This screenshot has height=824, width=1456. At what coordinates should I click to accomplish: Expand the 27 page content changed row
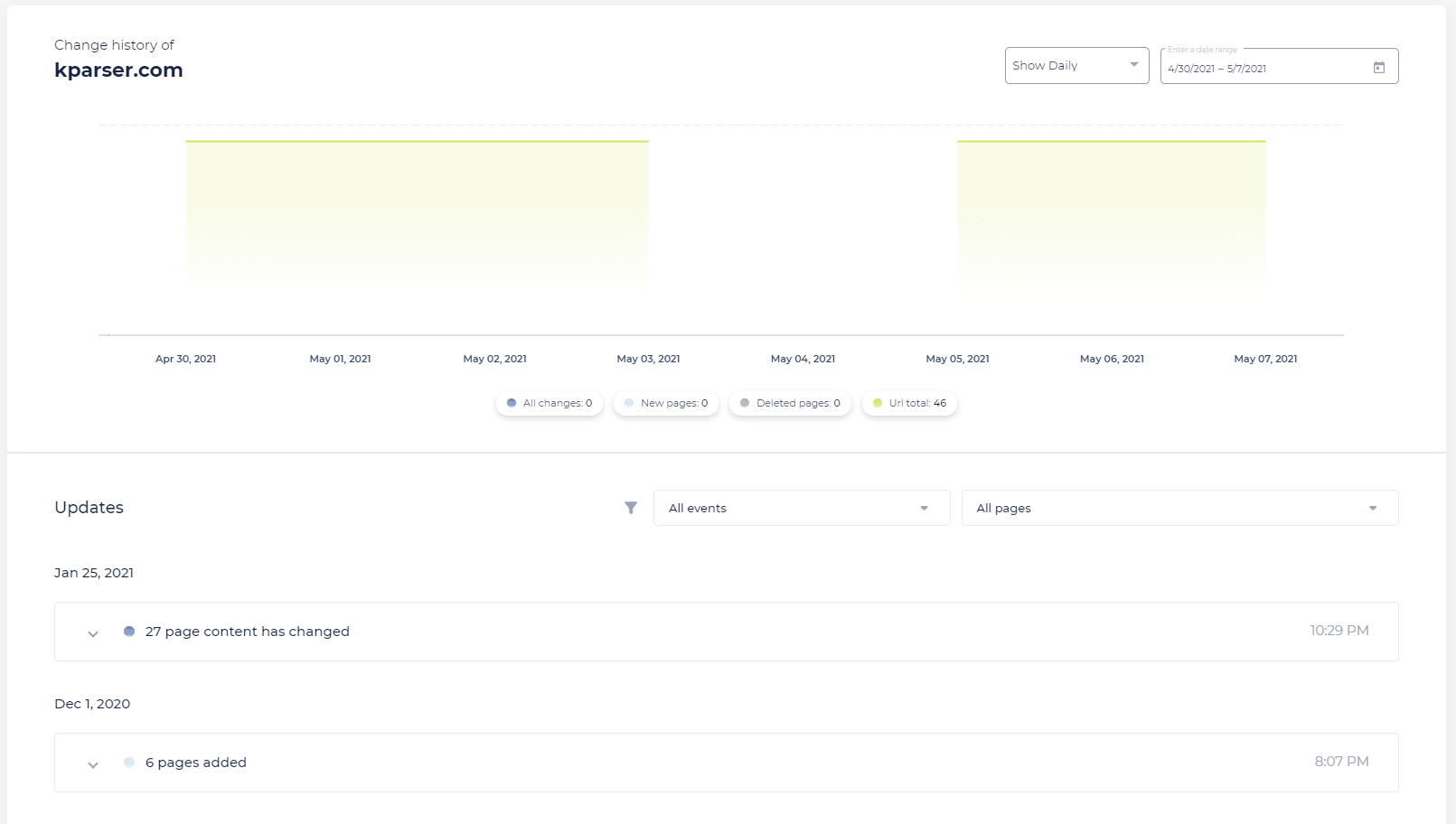coord(92,633)
